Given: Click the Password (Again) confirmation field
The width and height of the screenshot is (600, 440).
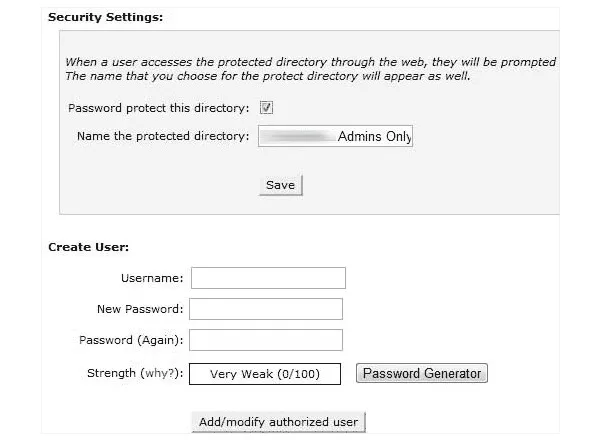Looking at the screenshot, I should pyautogui.click(x=266, y=340).
